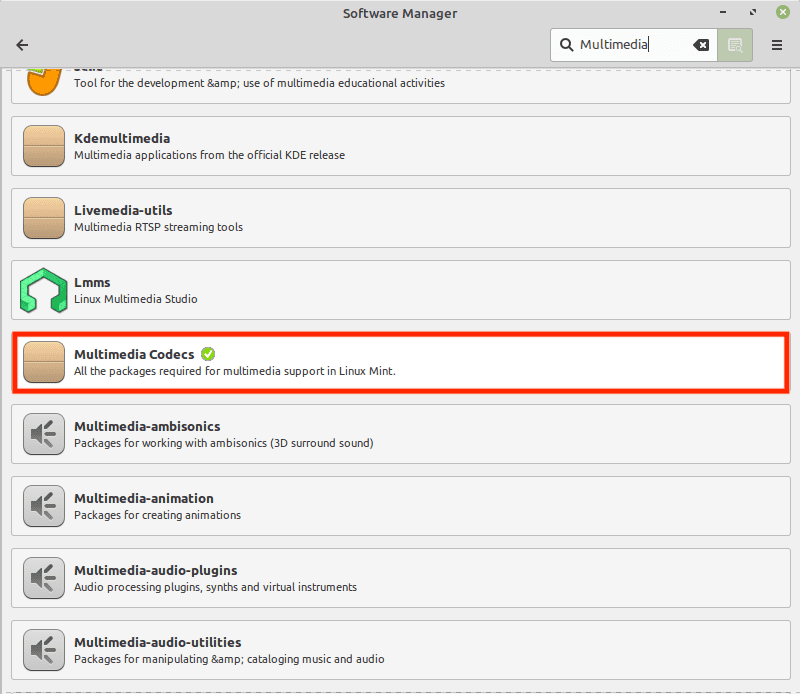Select the Kdemultimedia title text

(122, 138)
